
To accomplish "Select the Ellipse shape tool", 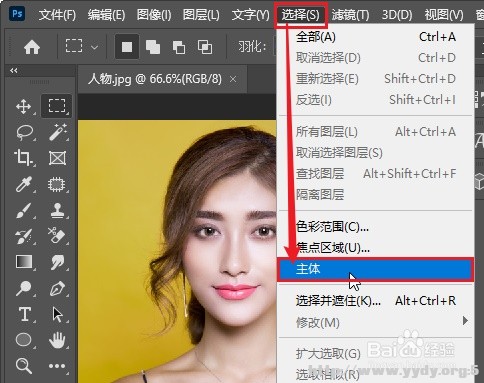I will click(23, 340).
